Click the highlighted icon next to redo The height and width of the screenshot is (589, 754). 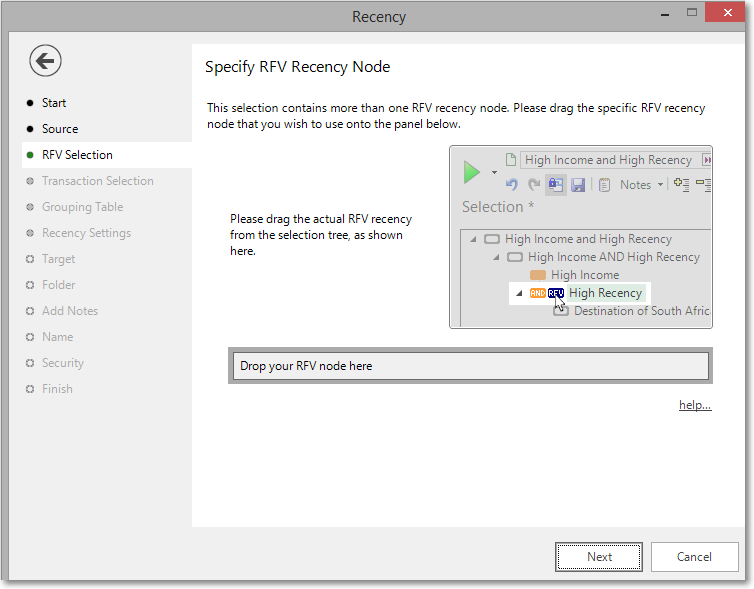tap(555, 185)
